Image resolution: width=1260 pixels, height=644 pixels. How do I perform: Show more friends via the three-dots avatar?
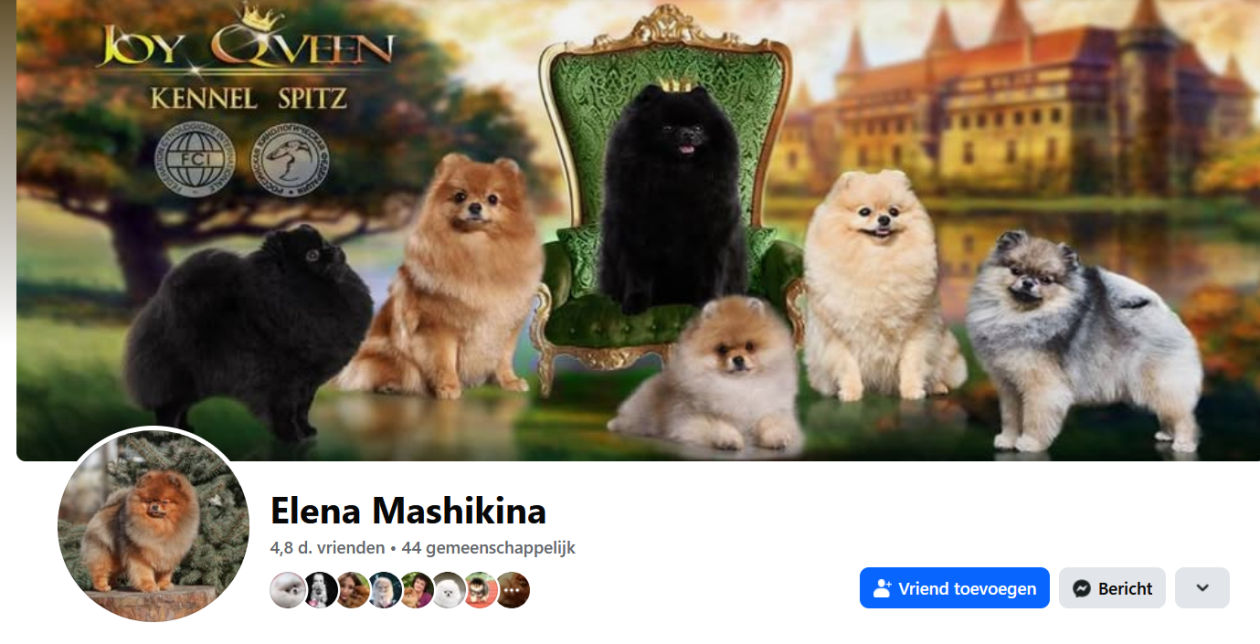click(512, 590)
